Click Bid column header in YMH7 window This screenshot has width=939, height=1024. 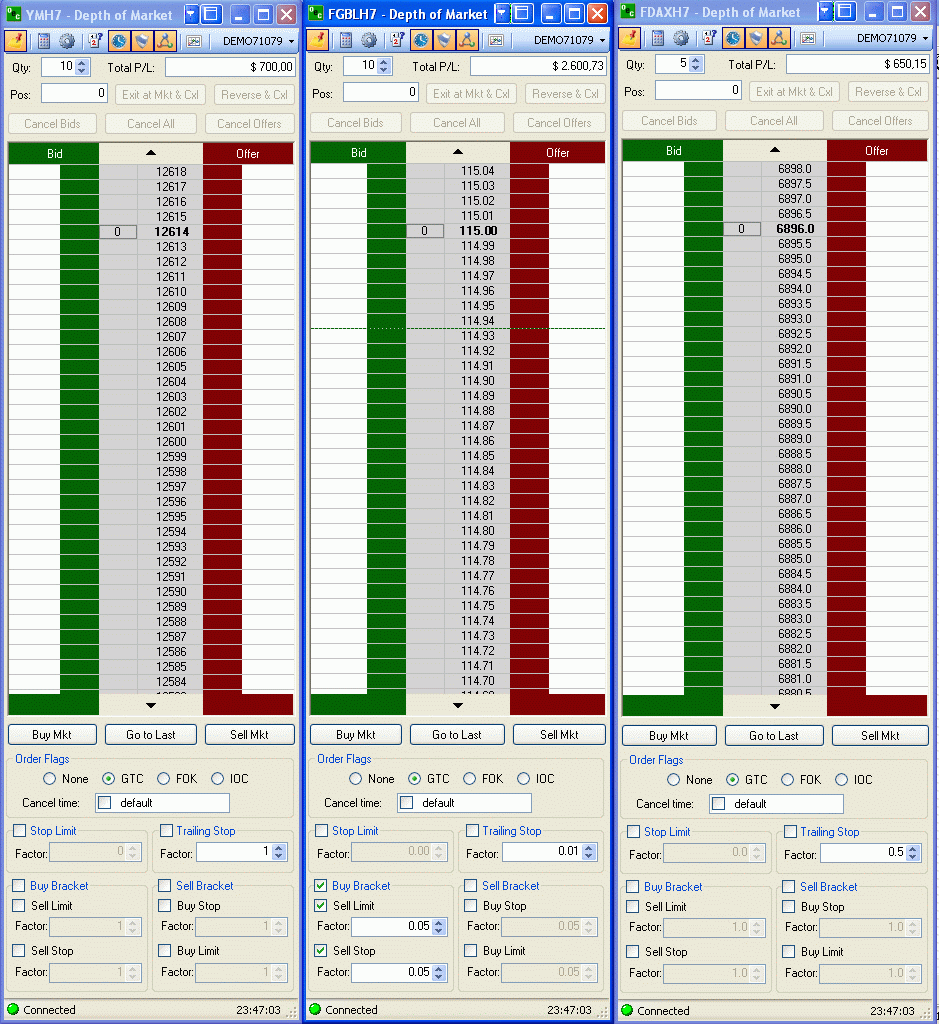pos(54,153)
